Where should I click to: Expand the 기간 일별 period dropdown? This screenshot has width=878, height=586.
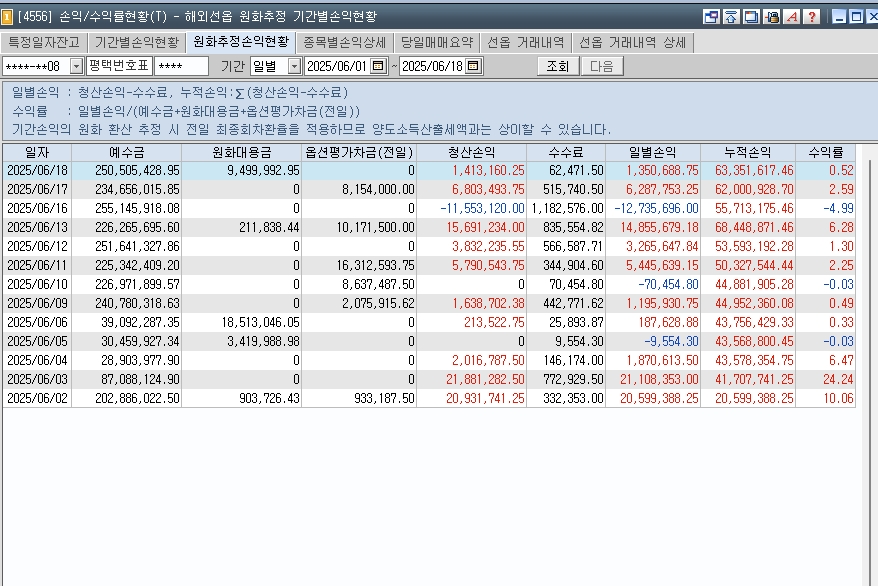(294, 66)
